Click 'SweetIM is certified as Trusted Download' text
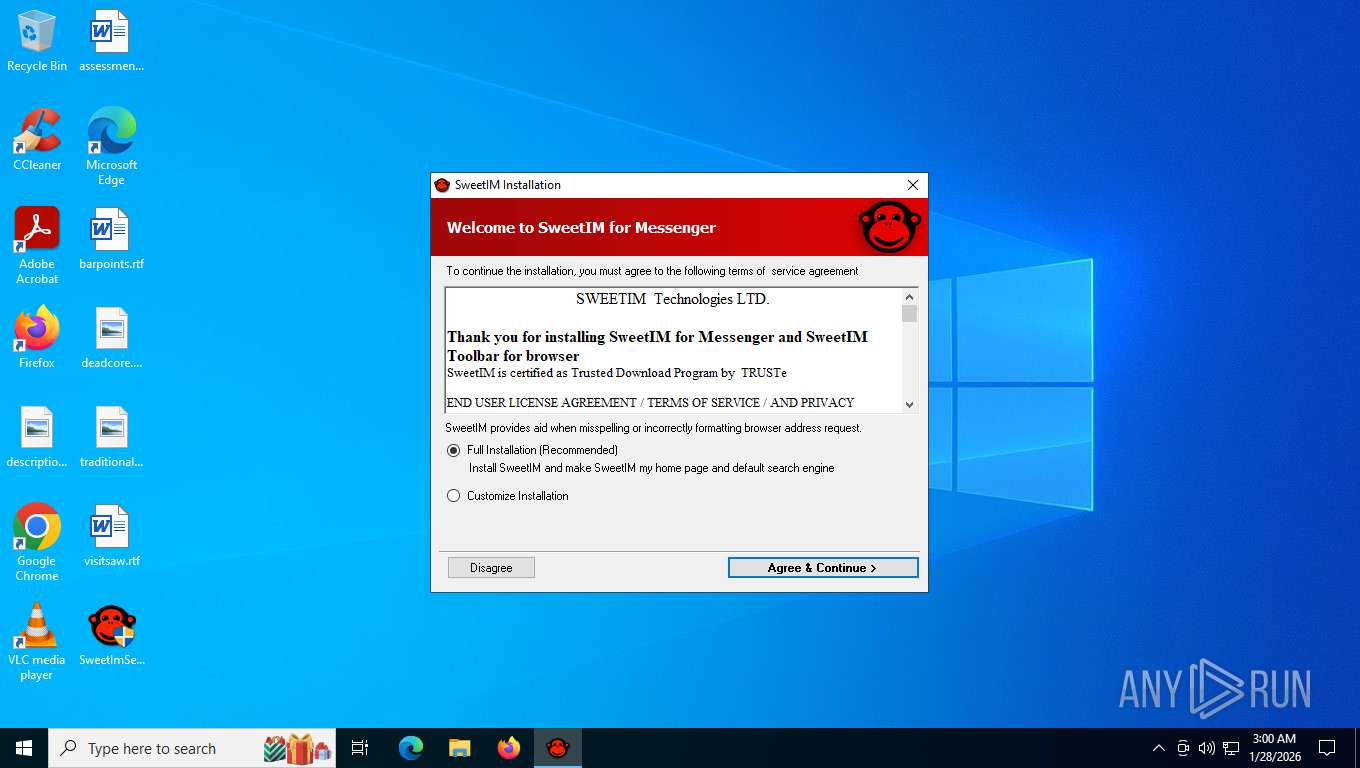Image resolution: width=1360 pixels, height=768 pixels. point(617,373)
